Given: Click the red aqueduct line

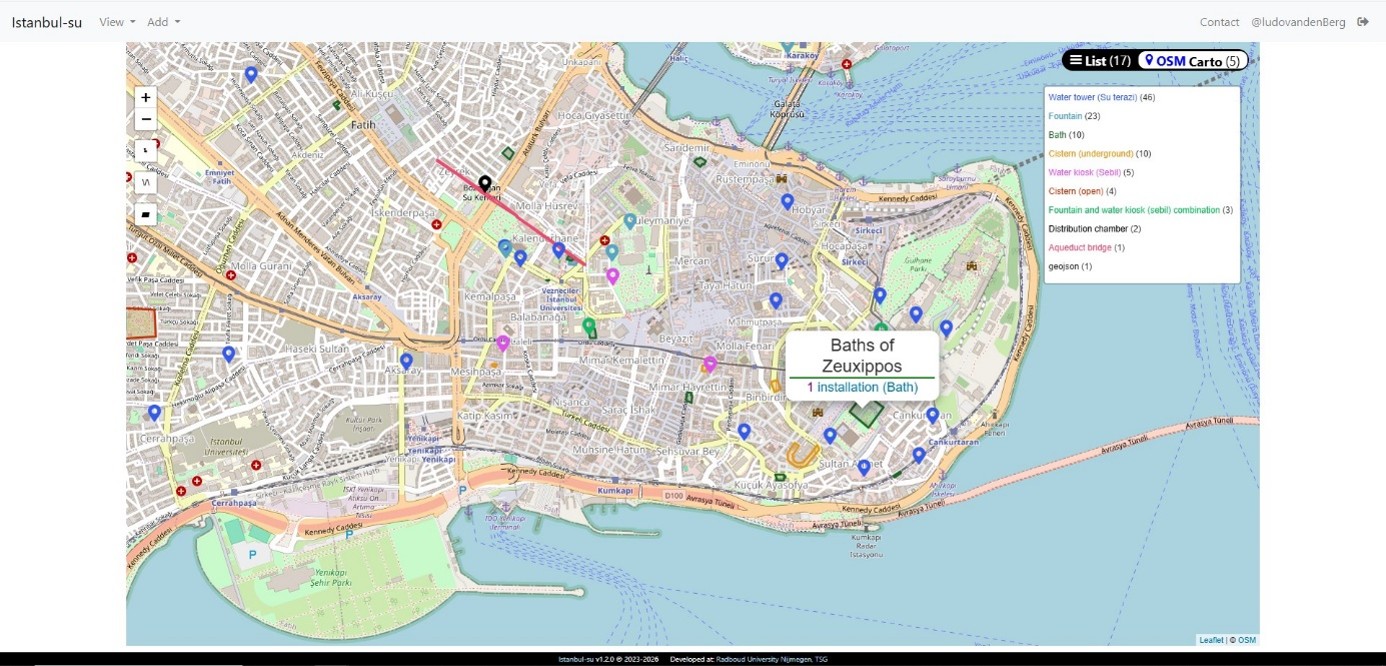Looking at the screenshot, I should point(510,212).
